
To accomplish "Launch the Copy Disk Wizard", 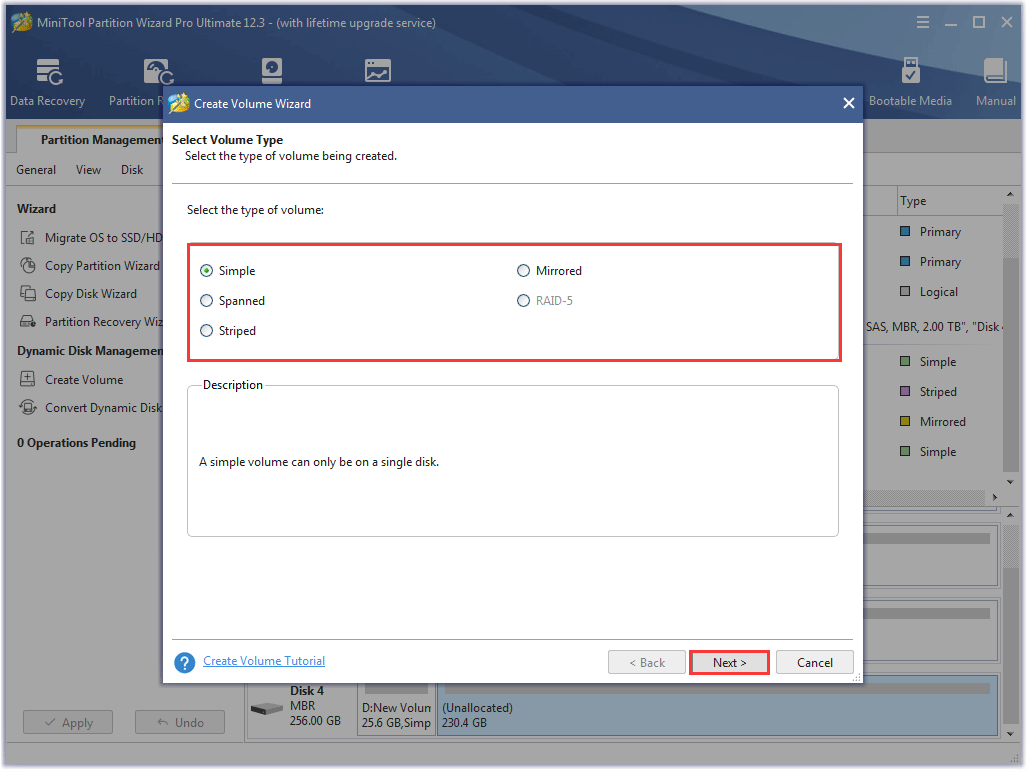I will click(x=79, y=294).
